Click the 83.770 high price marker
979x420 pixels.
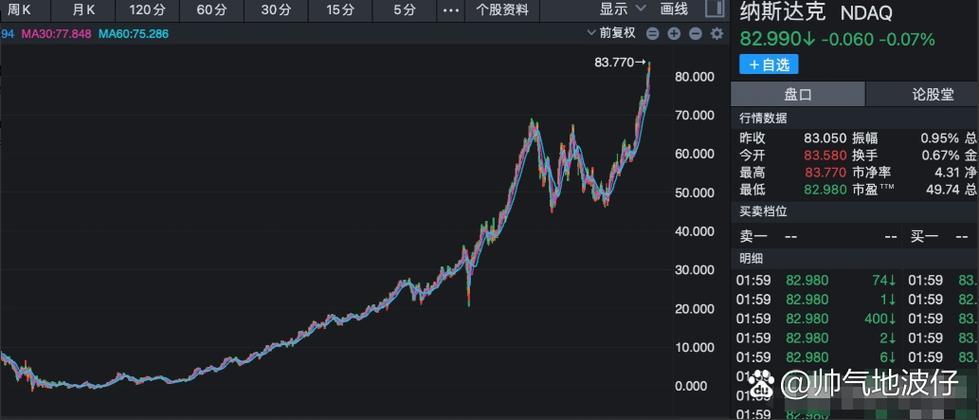[x=621, y=62]
